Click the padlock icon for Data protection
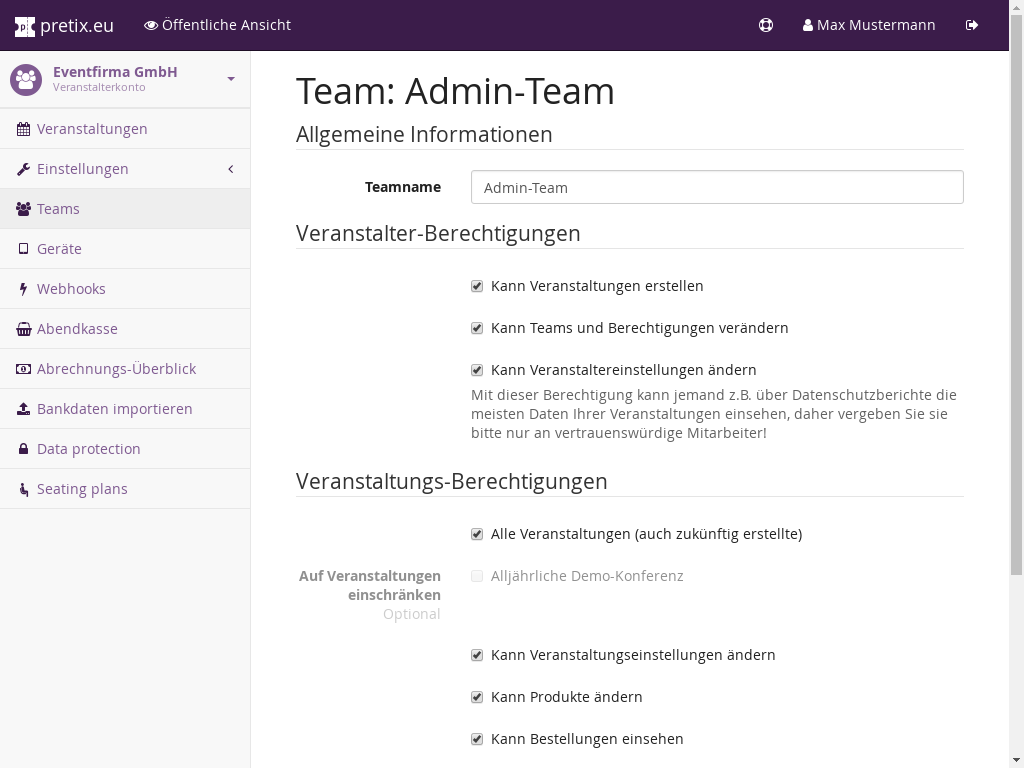The width and height of the screenshot is (1024, 768). tap(24, 449)
